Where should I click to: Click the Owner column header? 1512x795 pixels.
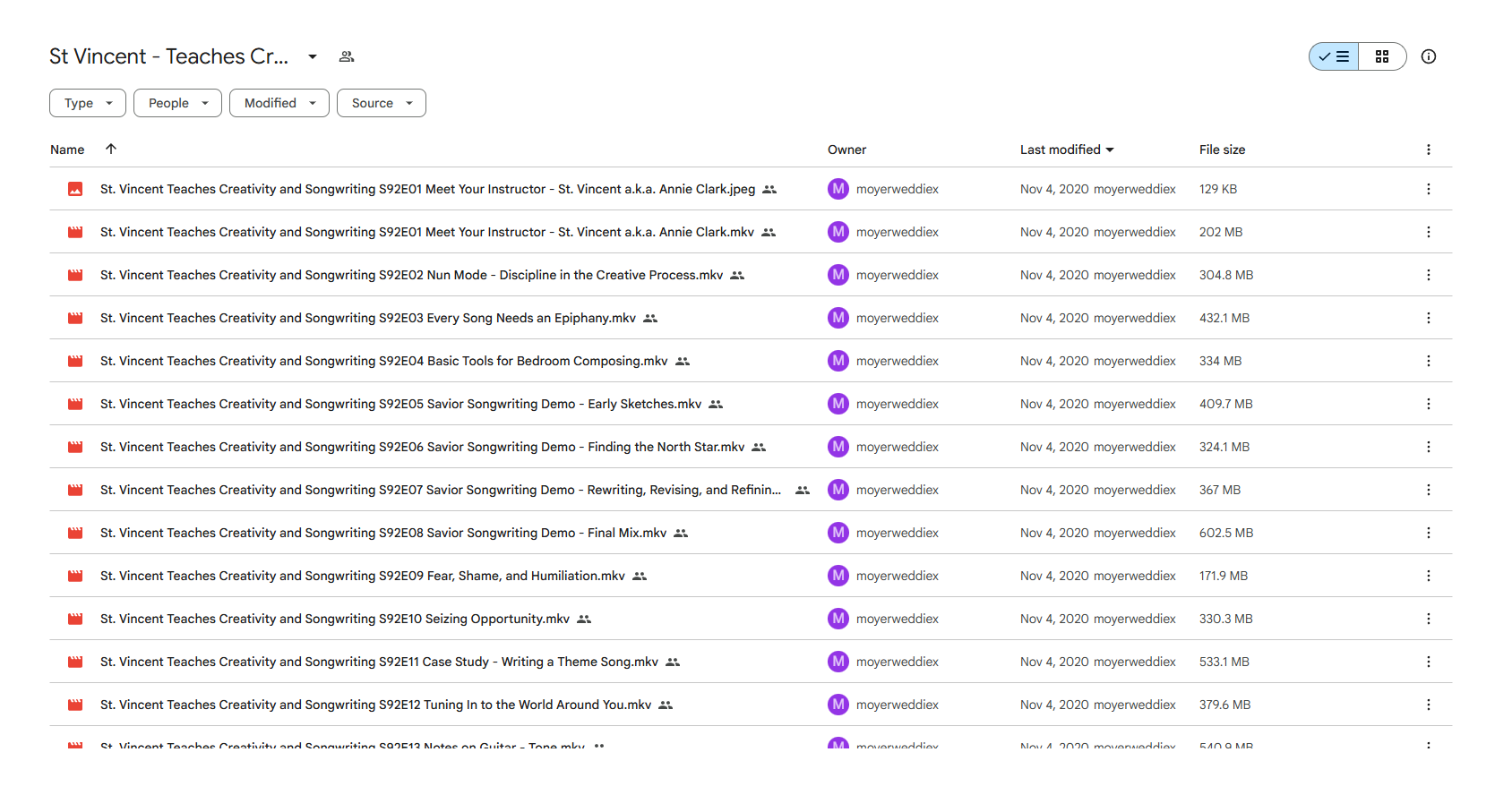coord(846,150)
